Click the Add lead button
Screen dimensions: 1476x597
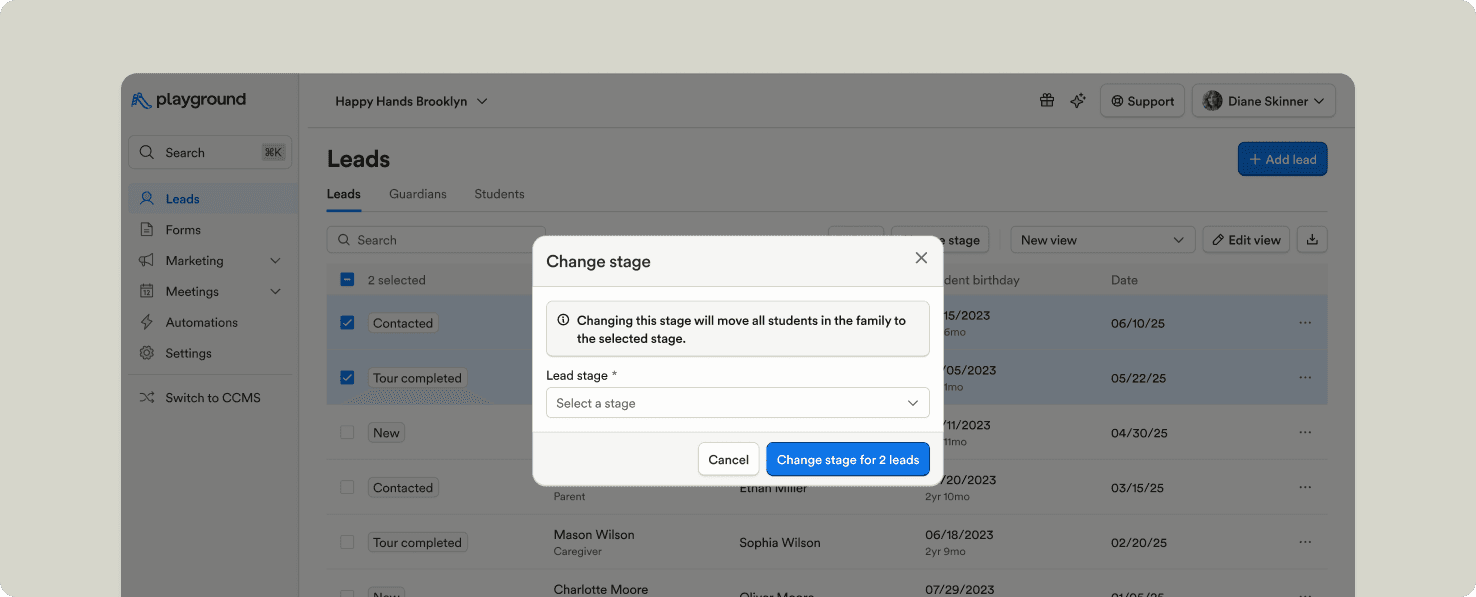[1282, 159]
